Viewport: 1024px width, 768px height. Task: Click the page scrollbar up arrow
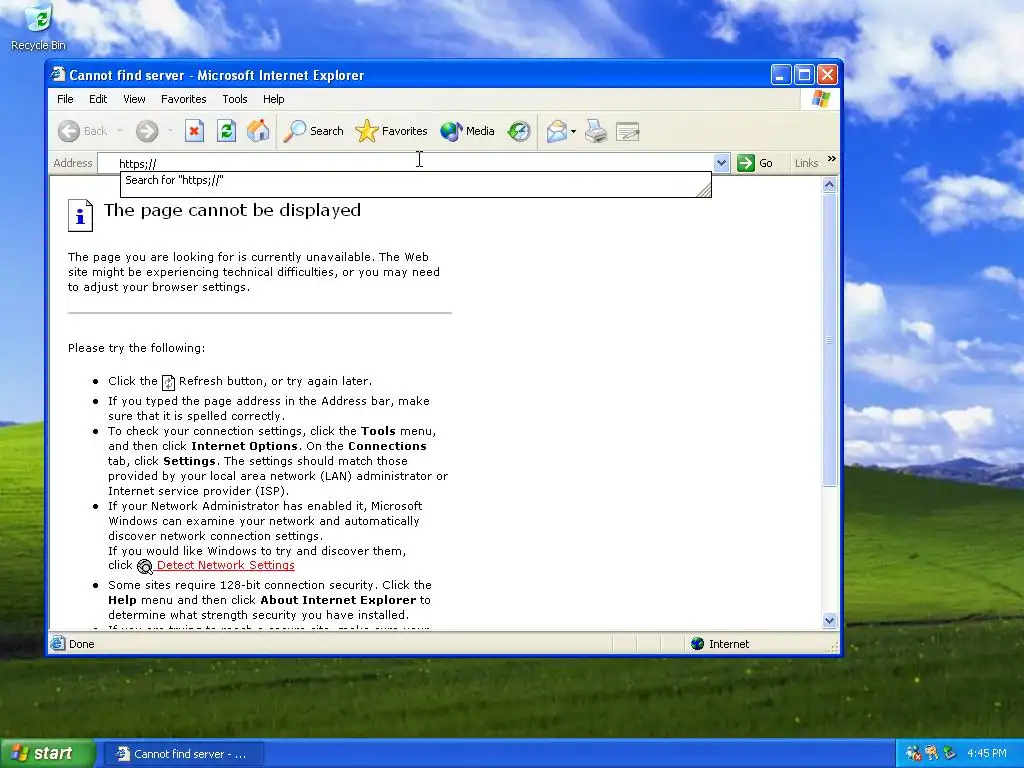click(829, 185)
